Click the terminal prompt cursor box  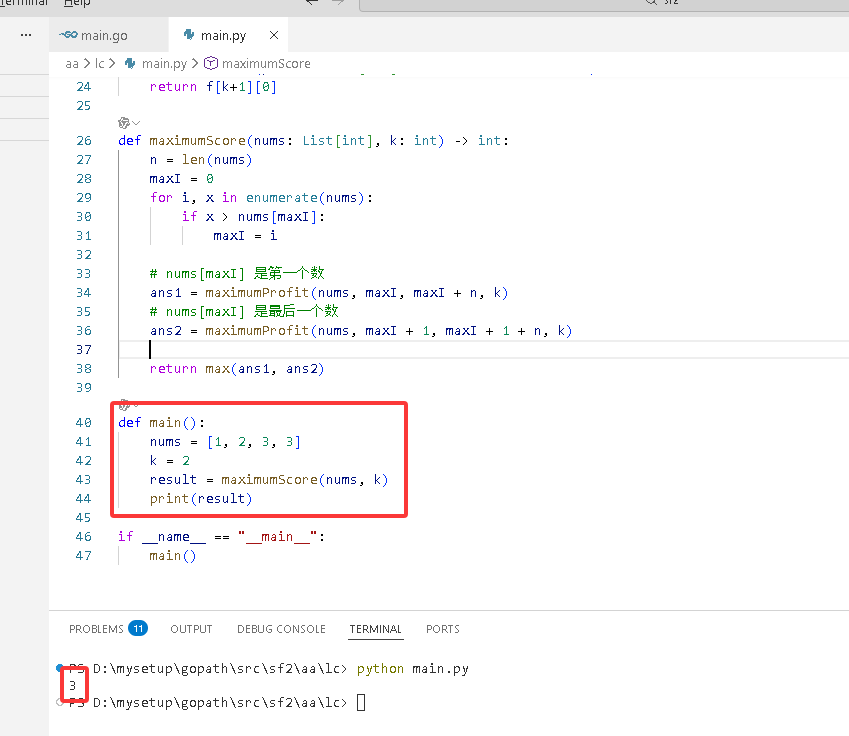coord(361,702)
